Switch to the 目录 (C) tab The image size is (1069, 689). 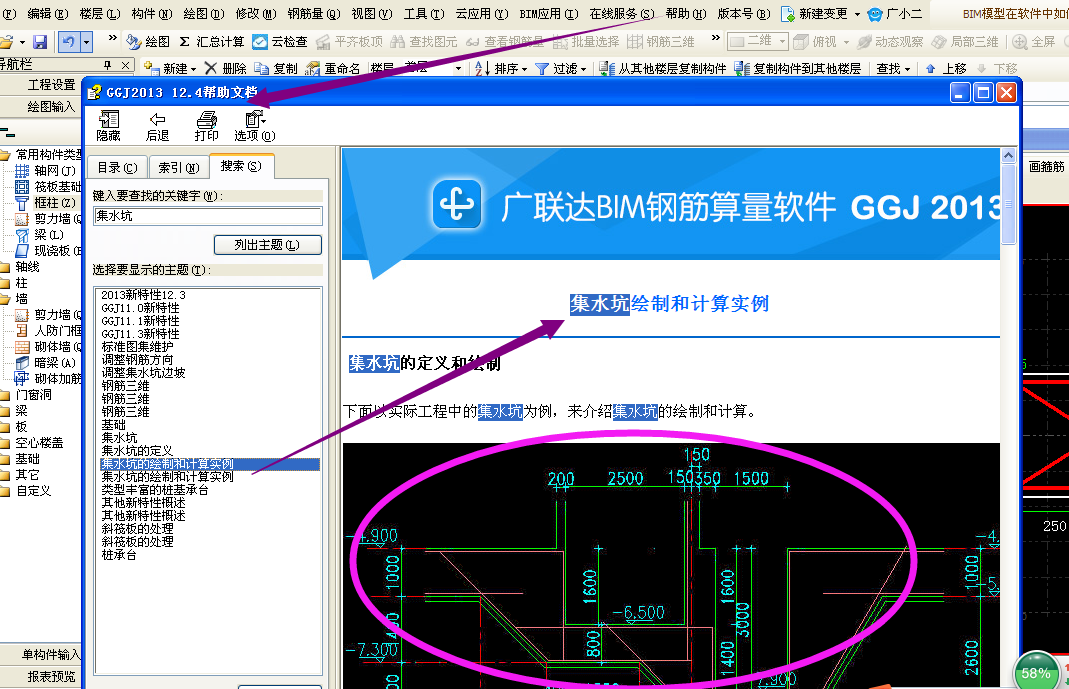tap(117, 168)
